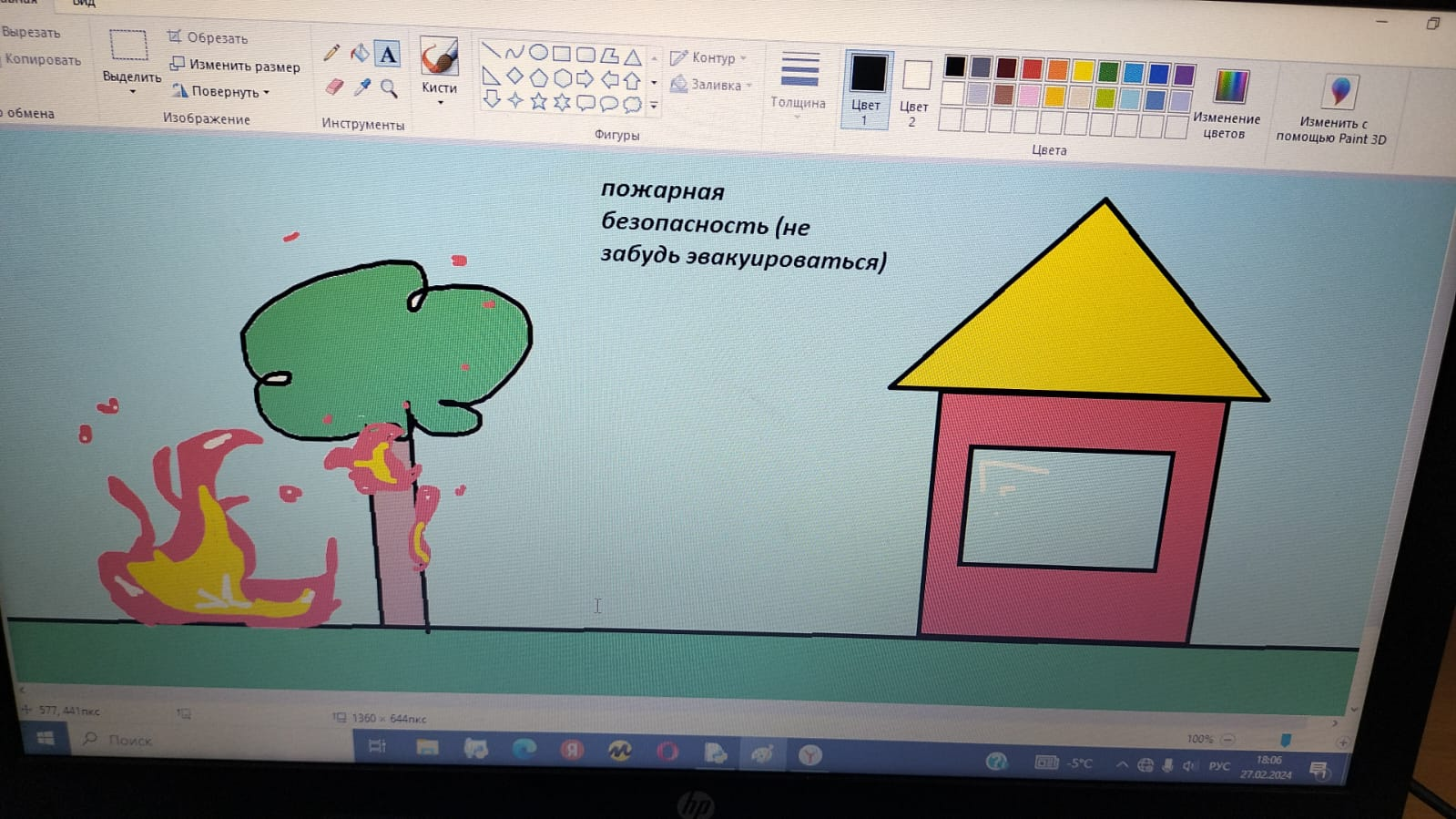Image resolution: width=1456 pixels, height=819 pixels.
Task: Click Изменить размер resize button
Action: click(235, 65)
